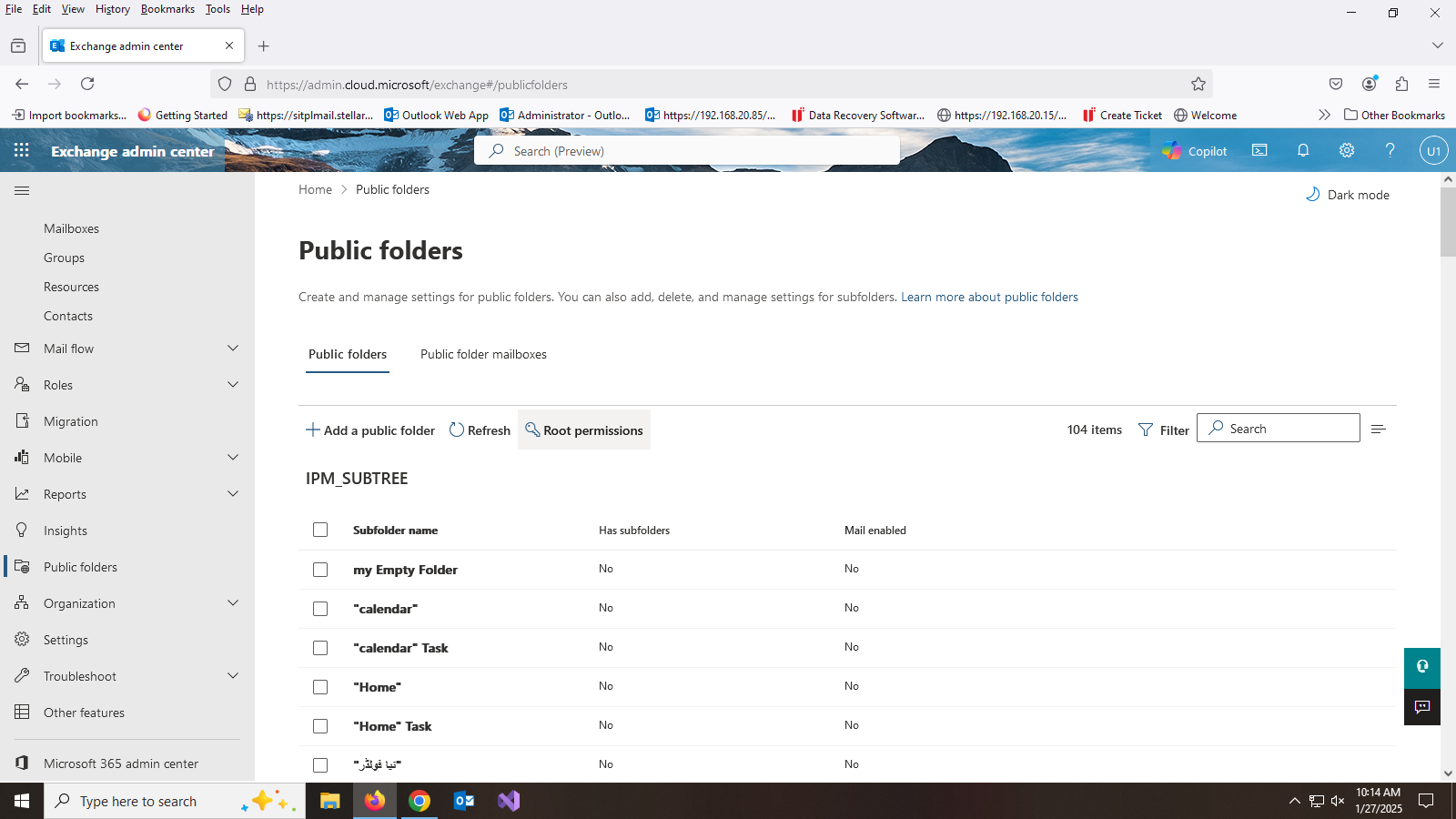Open the settings gear in header
This screenshot has height=819, width=1456.
click(1347, 151)
